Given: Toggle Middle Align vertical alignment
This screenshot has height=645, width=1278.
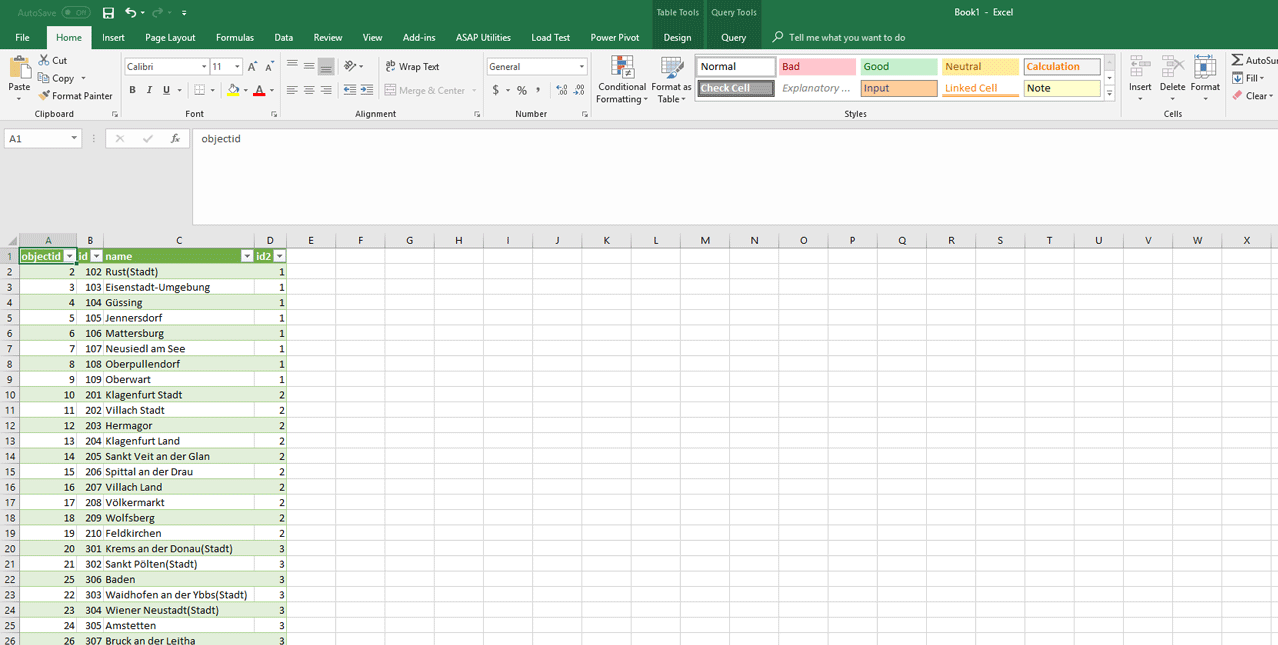Looking at the screenshot, I should pos(309,66).
